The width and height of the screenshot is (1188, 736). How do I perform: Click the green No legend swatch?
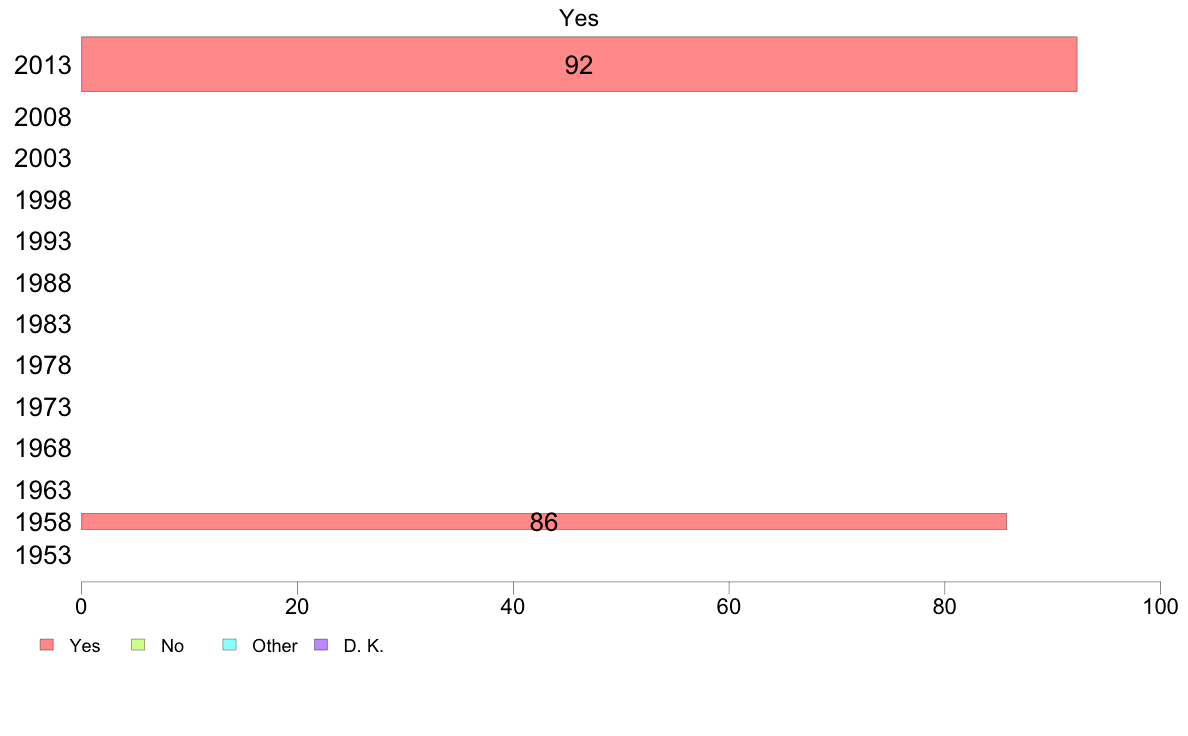[138, 645]
